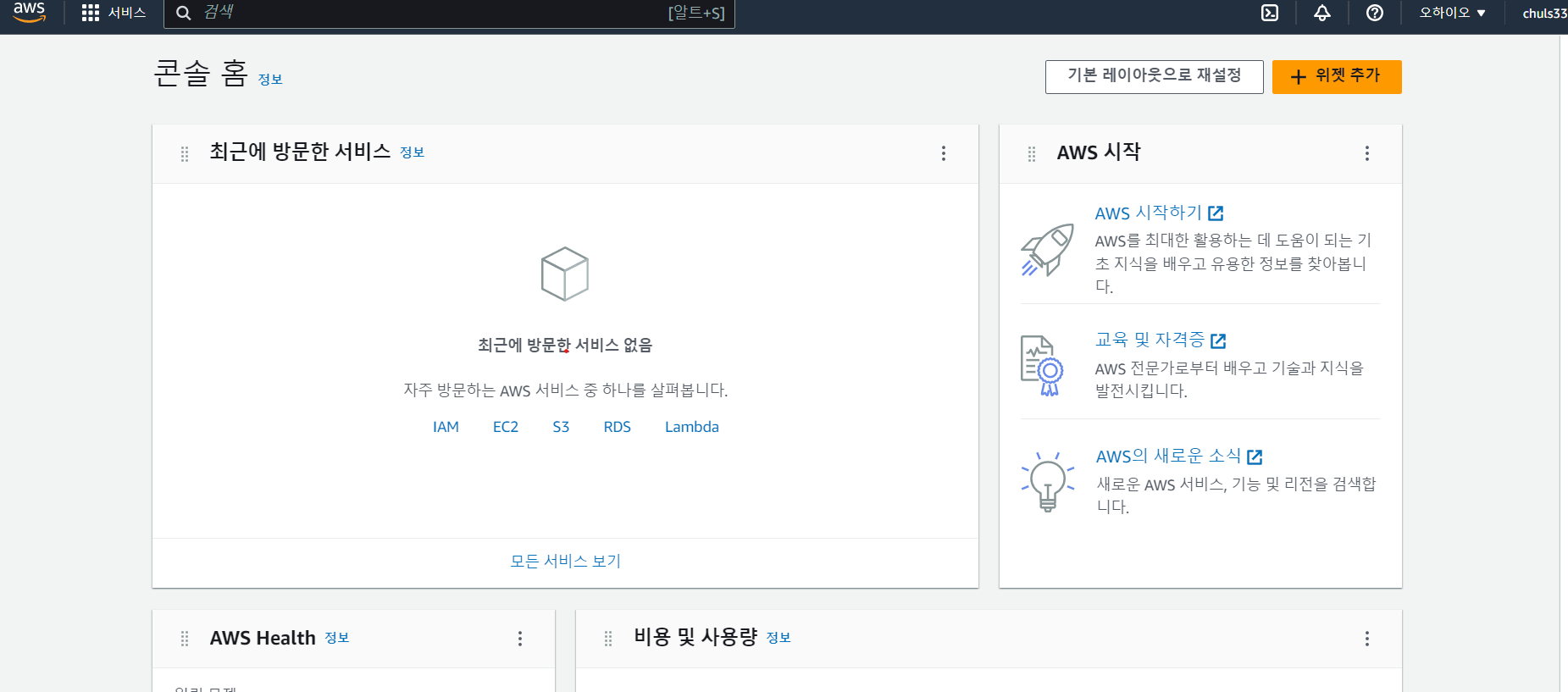The width and height of the screenshot is (1568, 692).
Task: Click the rocket icon for AWS 시작하기
Action: click(x=1048, y=250)
